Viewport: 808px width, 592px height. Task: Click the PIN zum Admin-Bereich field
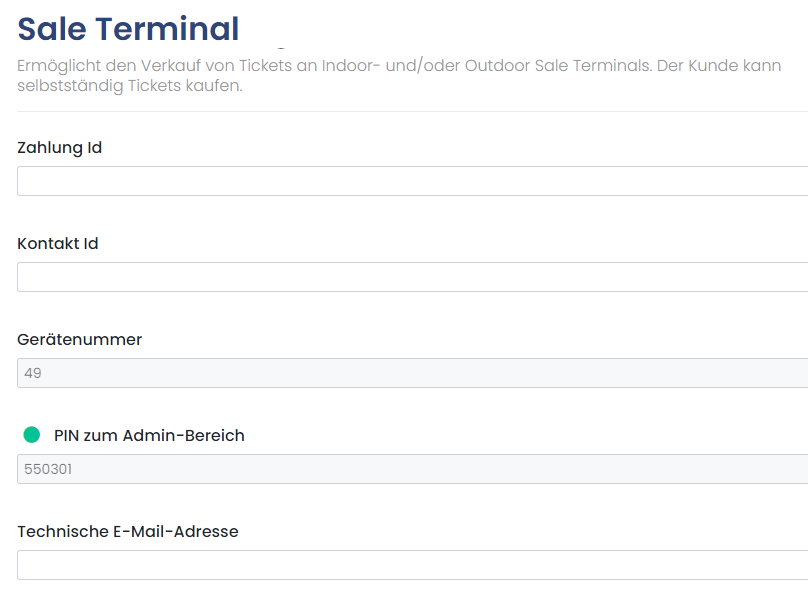coord(412,469)
